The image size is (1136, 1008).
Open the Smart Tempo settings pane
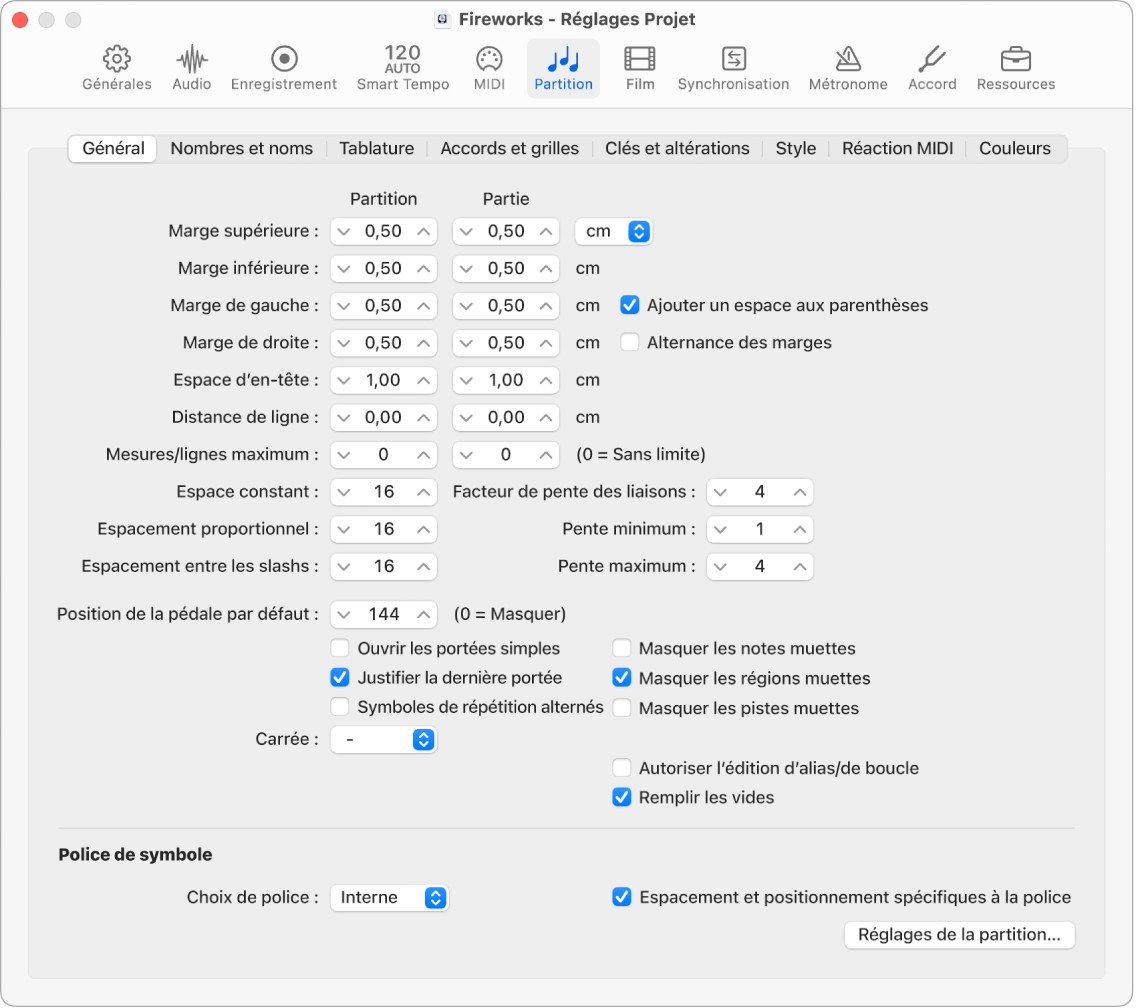(403, 68)
